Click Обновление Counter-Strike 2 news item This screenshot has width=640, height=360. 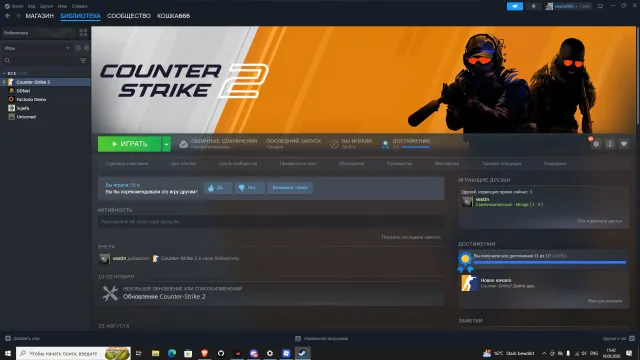click(271, 293)
